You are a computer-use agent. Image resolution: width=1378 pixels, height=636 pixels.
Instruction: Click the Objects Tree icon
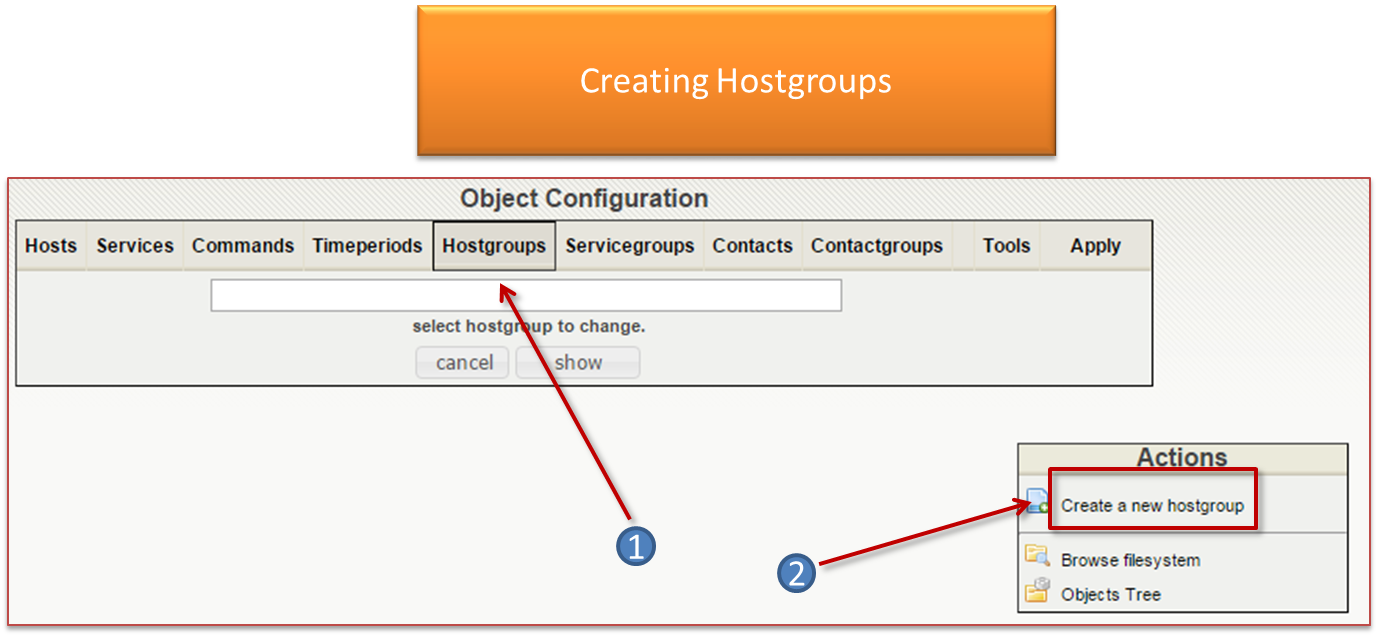coord(1037,591)
